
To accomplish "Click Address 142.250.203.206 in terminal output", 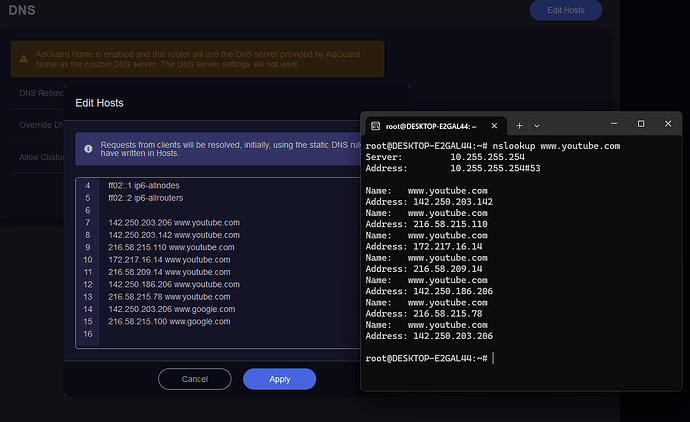I will click(429, 336).
